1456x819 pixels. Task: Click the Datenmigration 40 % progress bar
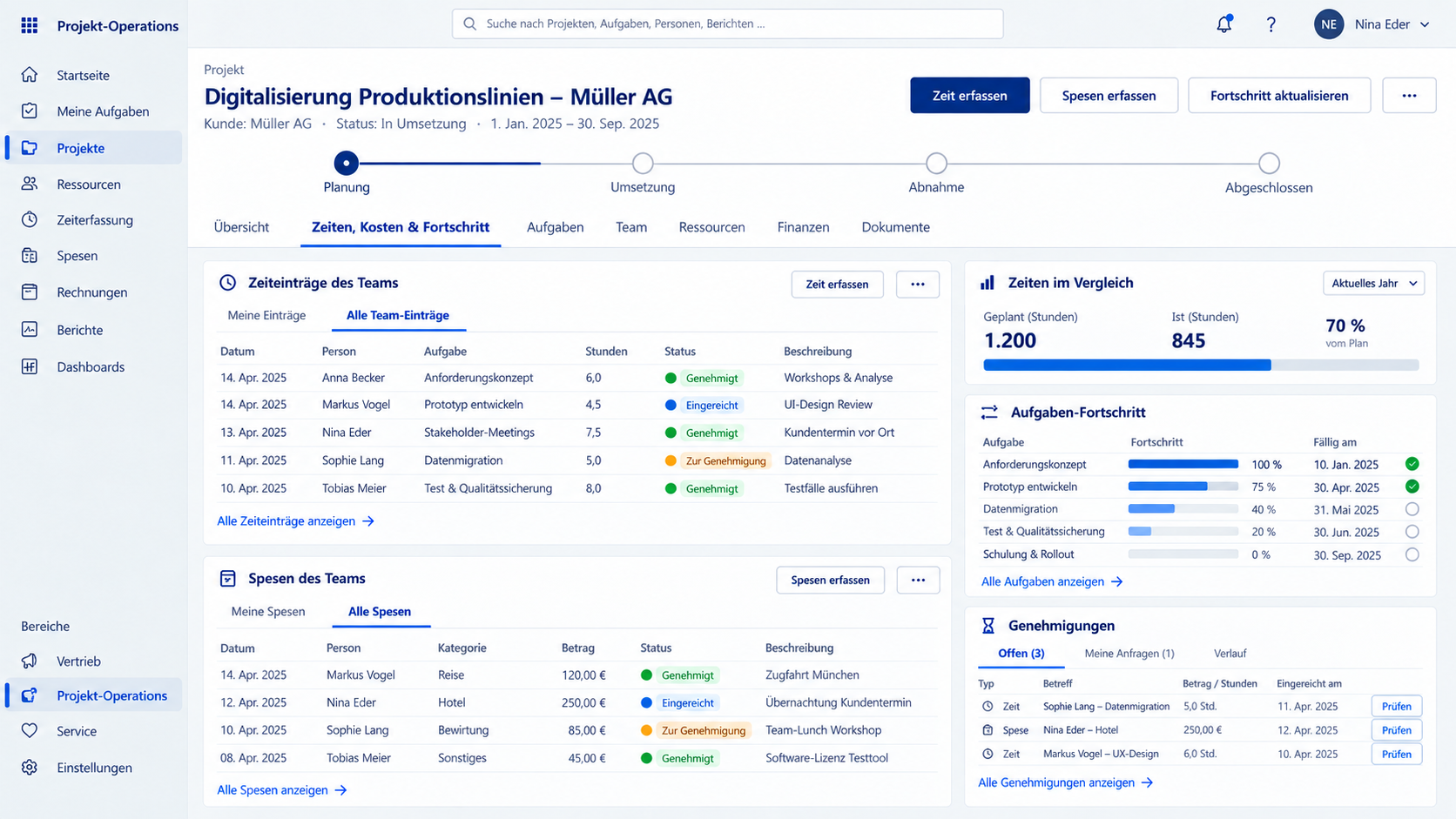pyautogui.click(x=1183, y=509)
